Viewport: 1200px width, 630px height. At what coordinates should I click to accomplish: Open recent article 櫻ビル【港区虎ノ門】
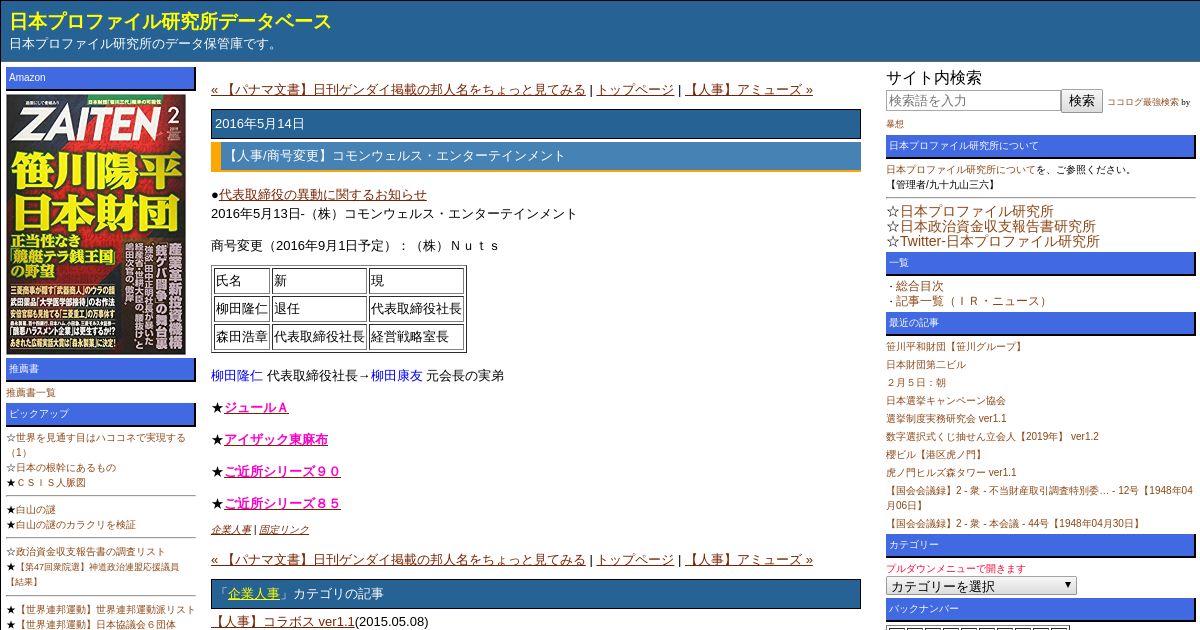(x=935, y=454)
